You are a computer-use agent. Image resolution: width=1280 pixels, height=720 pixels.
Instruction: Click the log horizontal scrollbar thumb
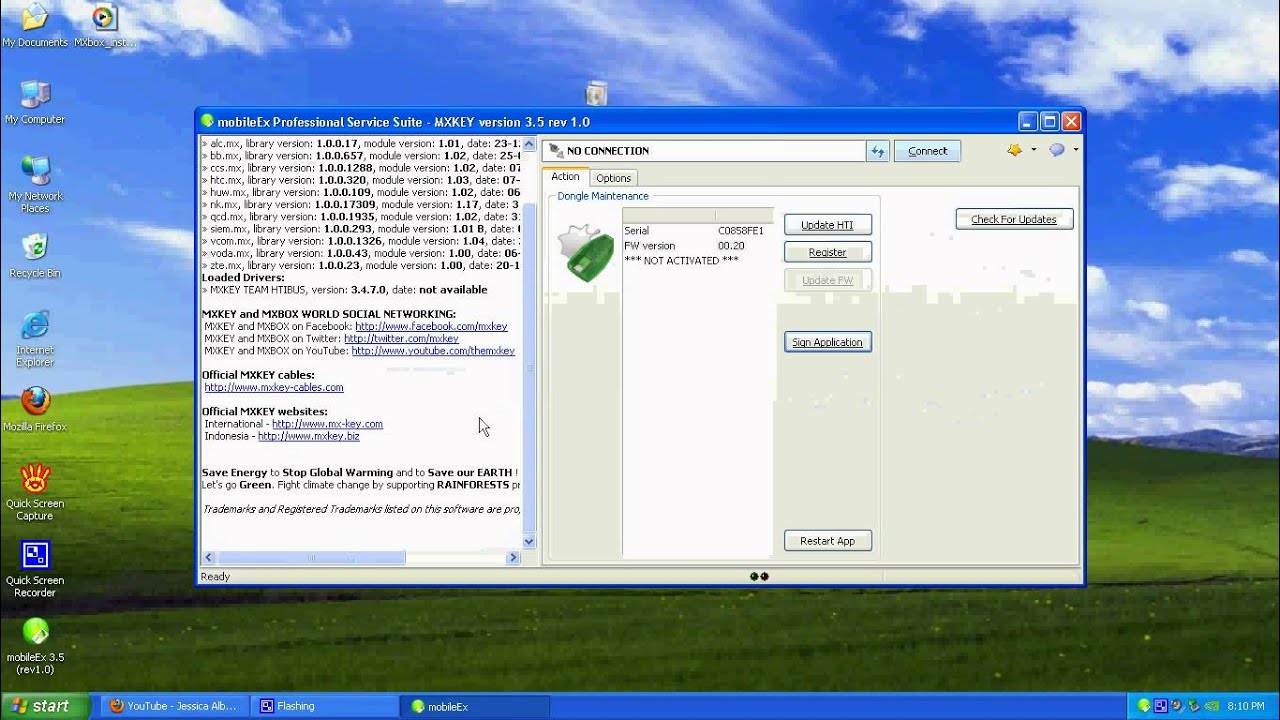pos(311,557)
